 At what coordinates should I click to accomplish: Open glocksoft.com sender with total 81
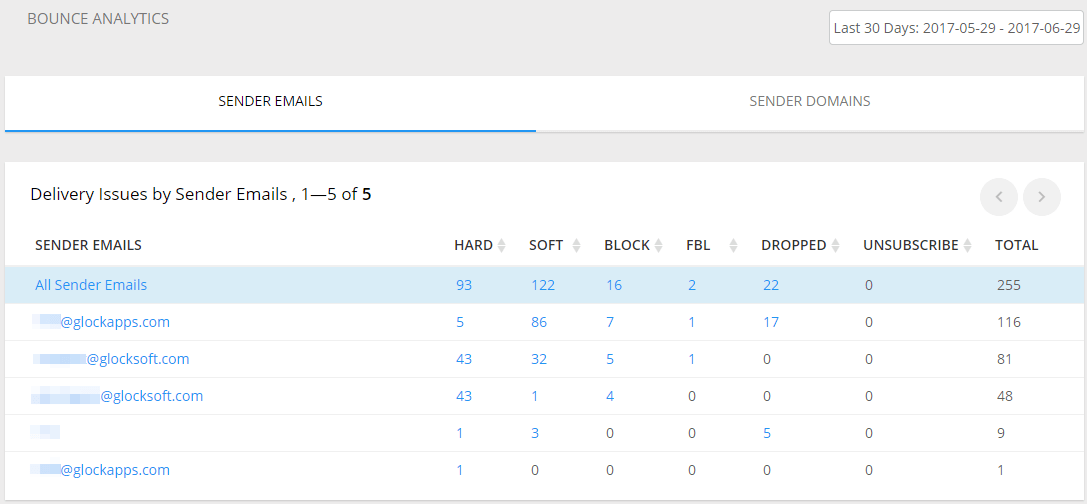click(x=110, y=359)
